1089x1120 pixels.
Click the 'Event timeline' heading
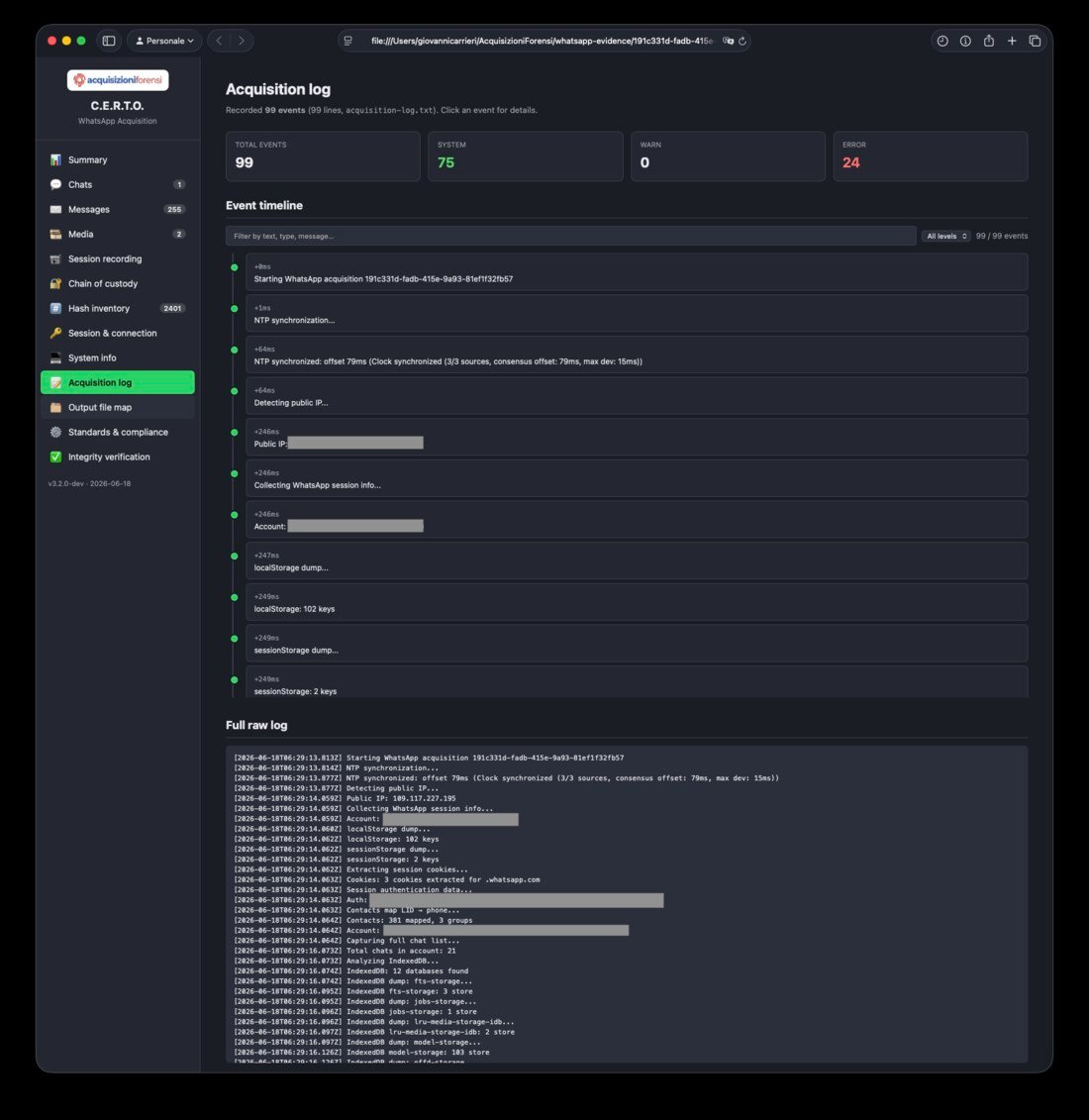[x=264, y=206]
